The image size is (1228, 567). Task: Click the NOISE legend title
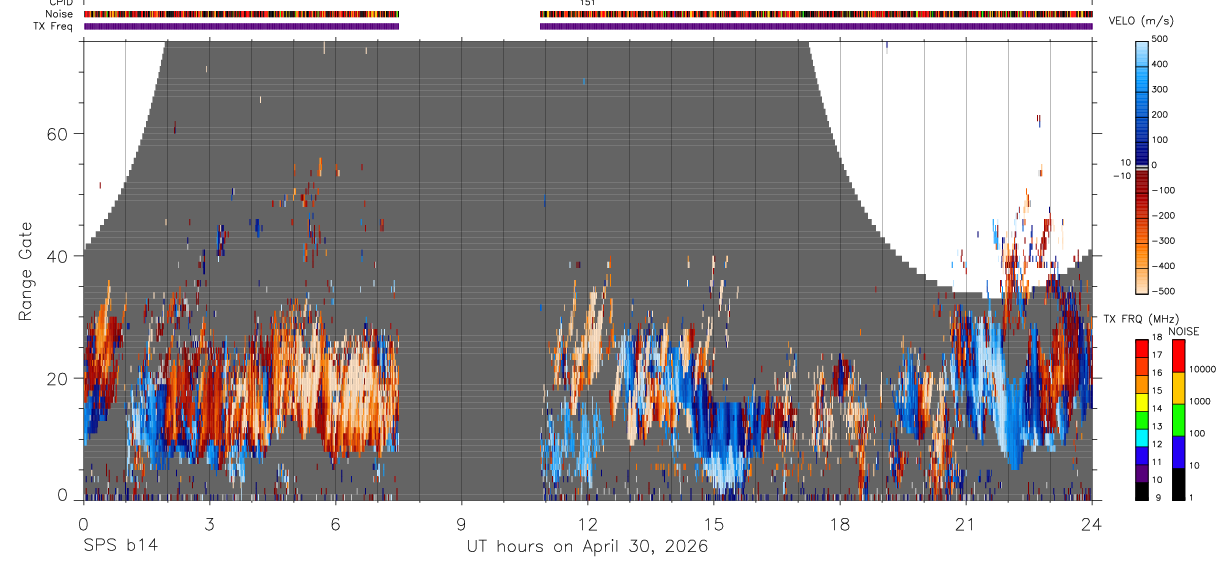pos(1185,331)
